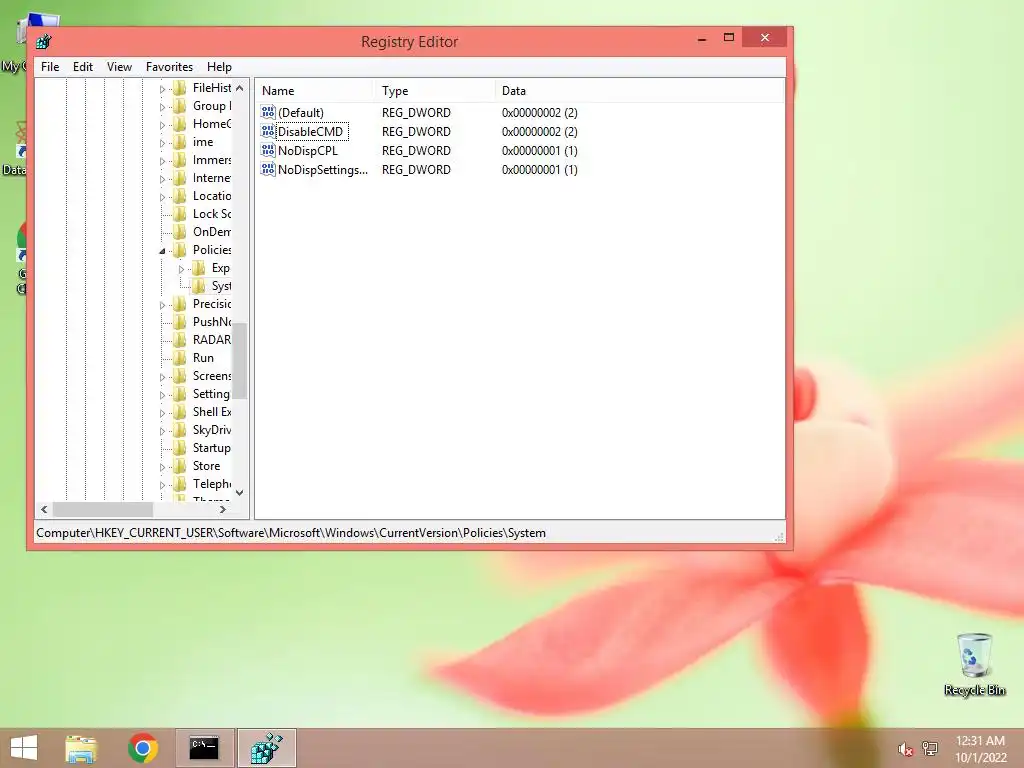Click the tree vertical scrollbar thumb
The image size is (1024, 768).
[240, 360]
